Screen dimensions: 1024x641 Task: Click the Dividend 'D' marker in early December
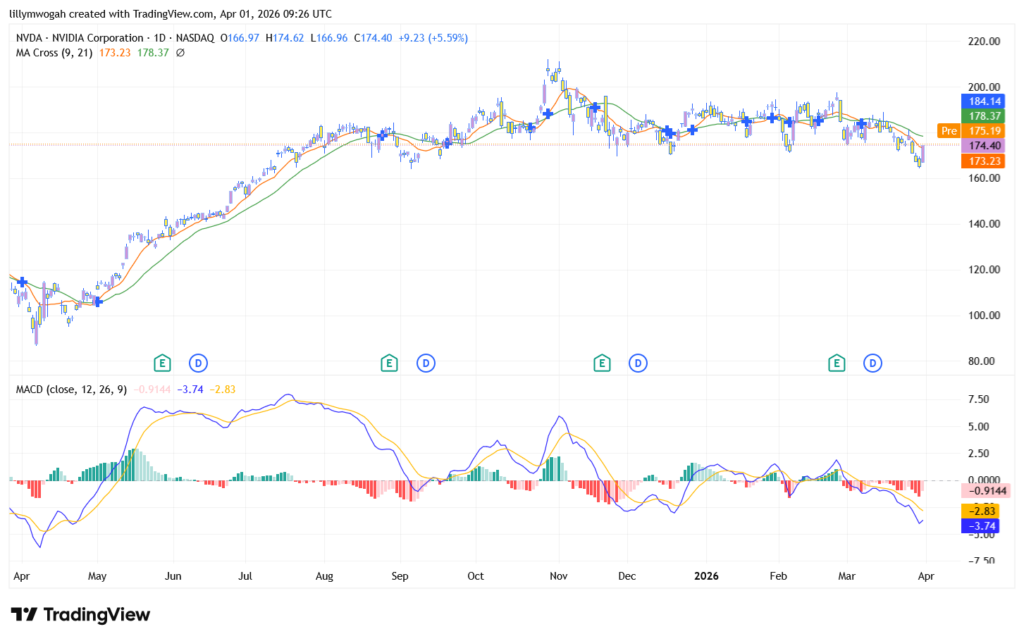tap(638, 361)
